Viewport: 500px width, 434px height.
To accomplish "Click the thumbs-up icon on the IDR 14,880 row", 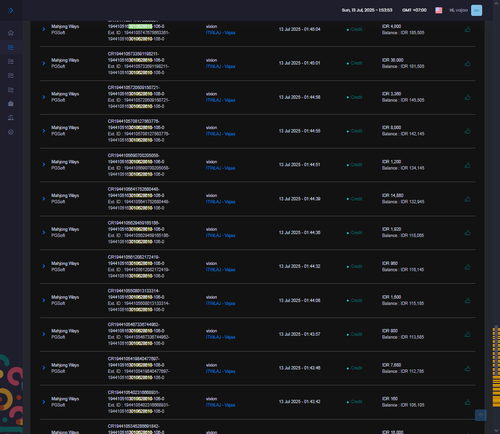I will pos(468,199).
